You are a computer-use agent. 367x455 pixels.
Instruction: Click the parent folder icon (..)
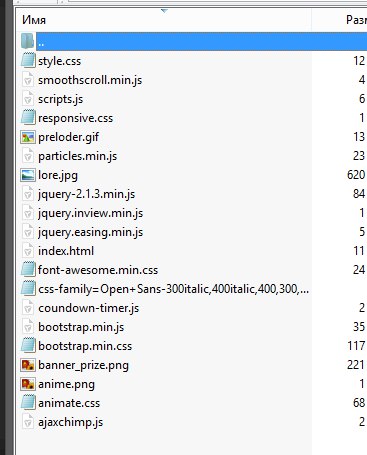(x=27, y=41)
